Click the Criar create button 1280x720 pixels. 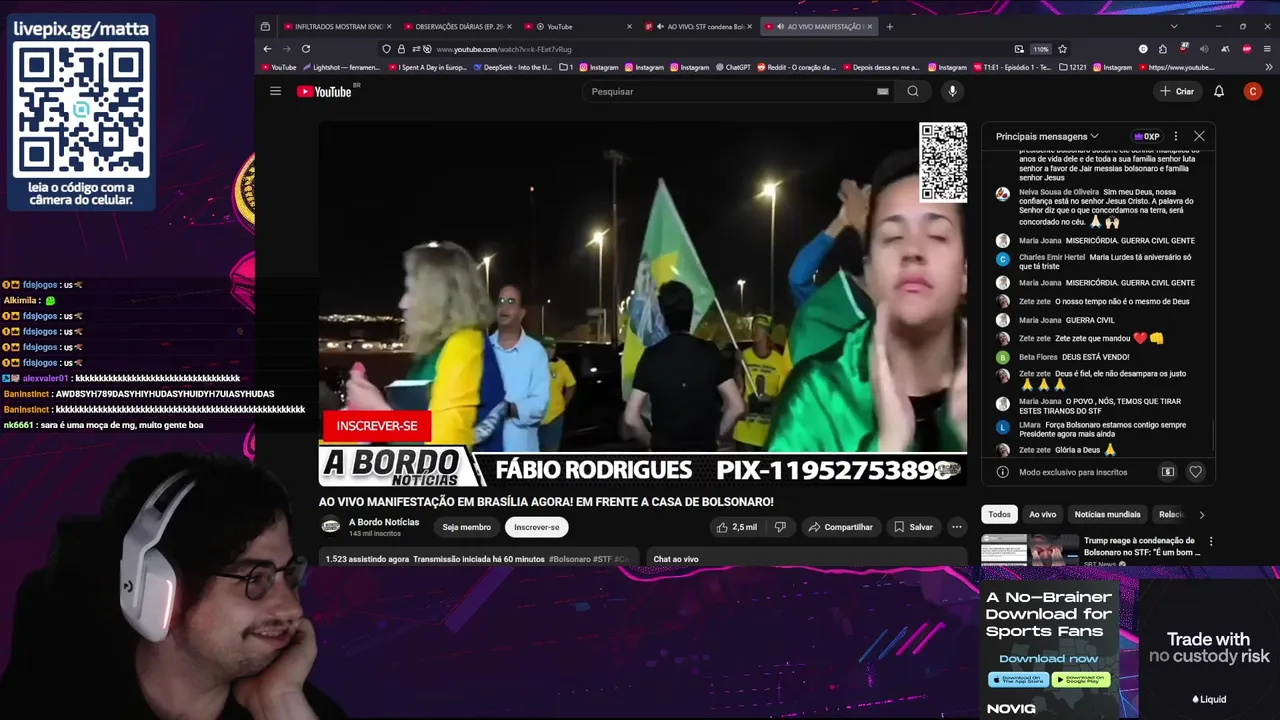(1177, 91)
